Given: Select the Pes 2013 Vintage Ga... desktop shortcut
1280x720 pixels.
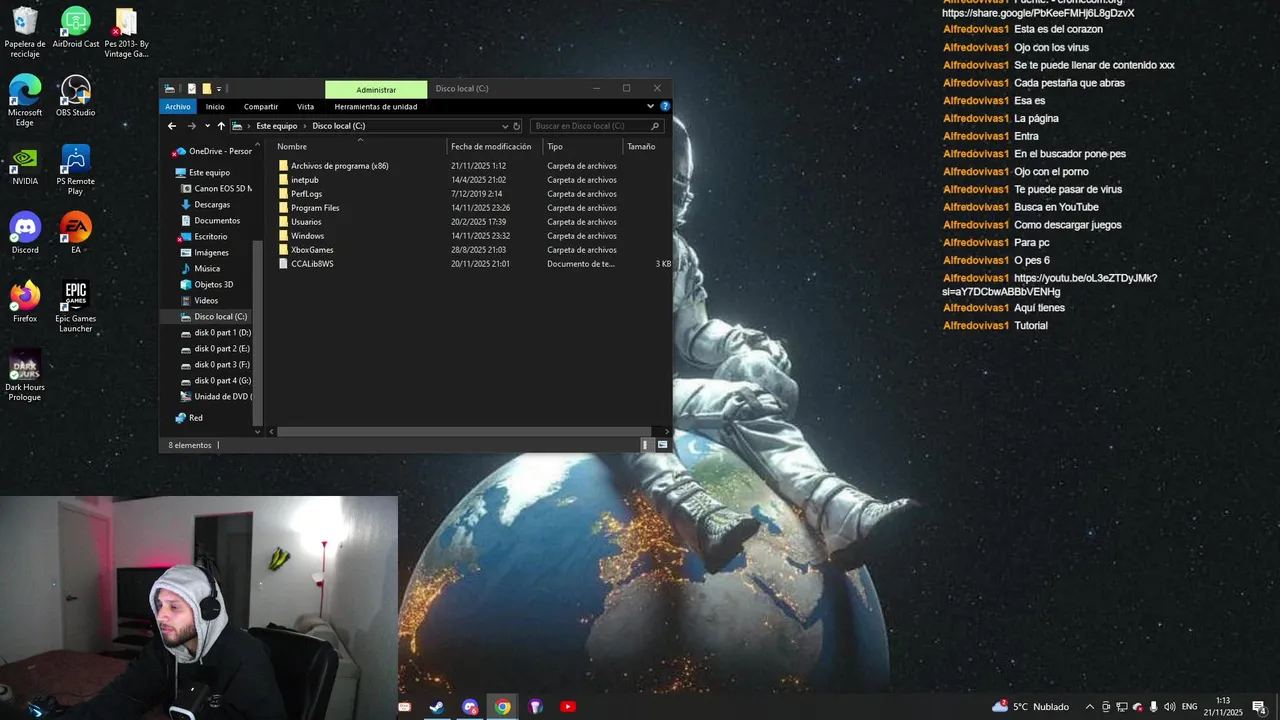Looking at the screenshot, I should click(x=126, y=32).
